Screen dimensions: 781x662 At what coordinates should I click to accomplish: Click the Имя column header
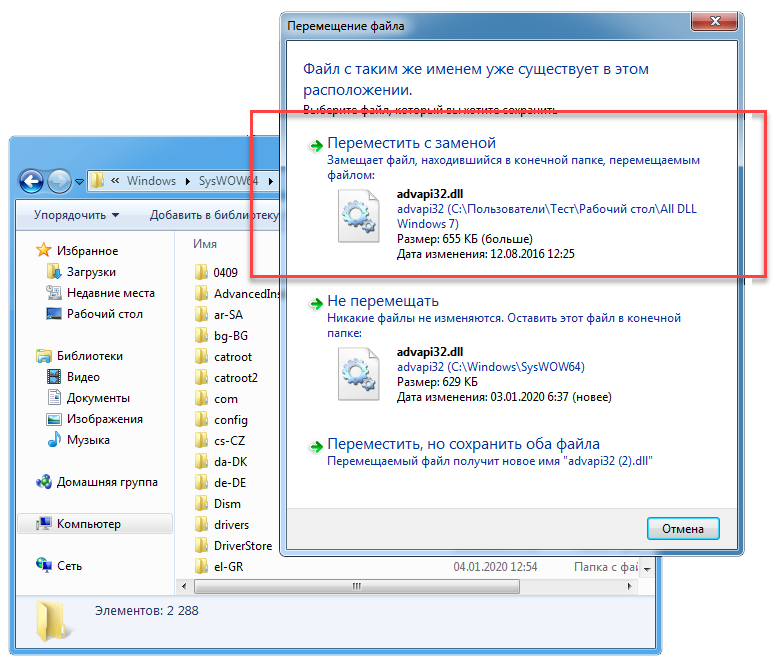point(205,244)
